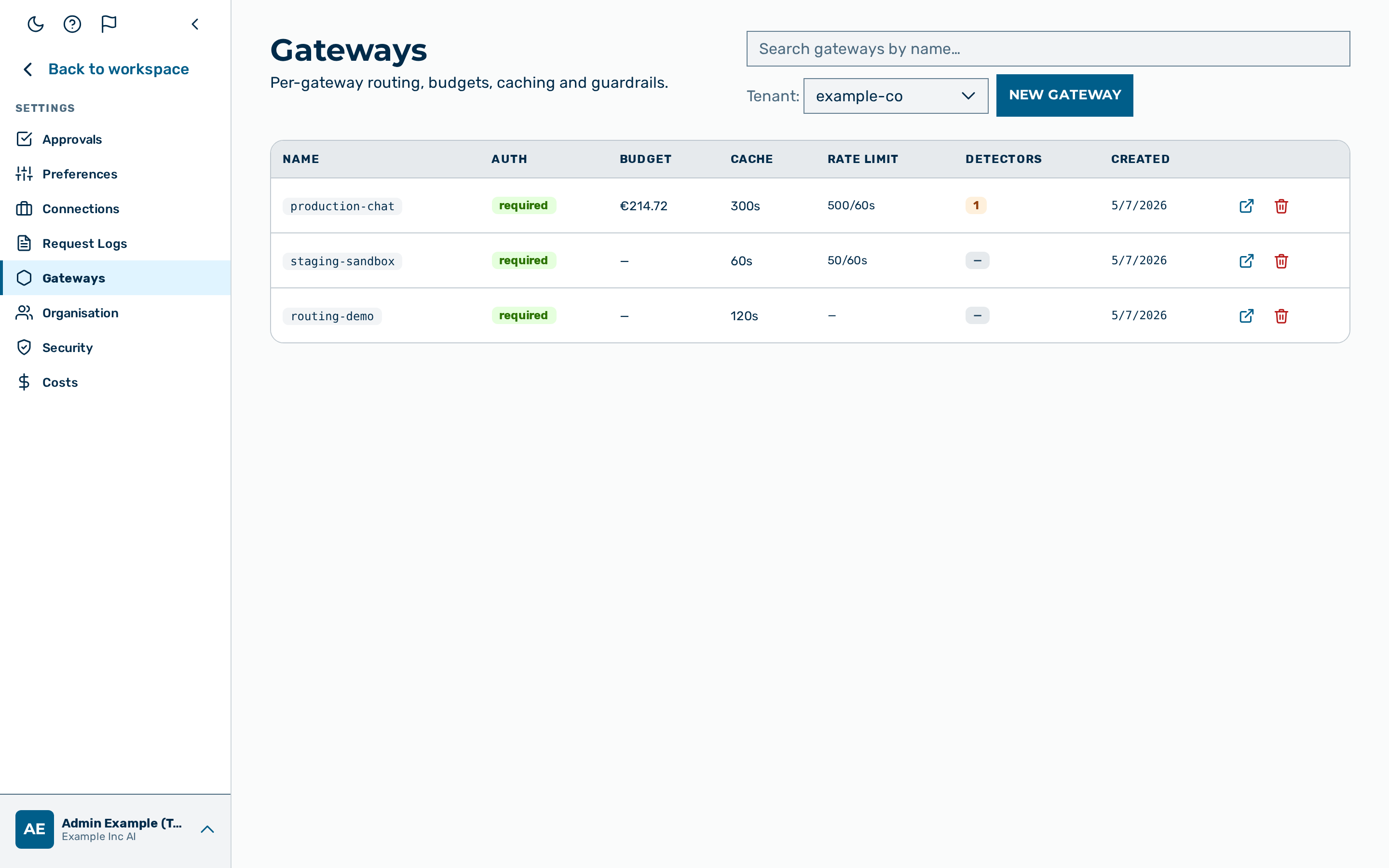Click the NEW GATEWAY button

(1065, 95)
